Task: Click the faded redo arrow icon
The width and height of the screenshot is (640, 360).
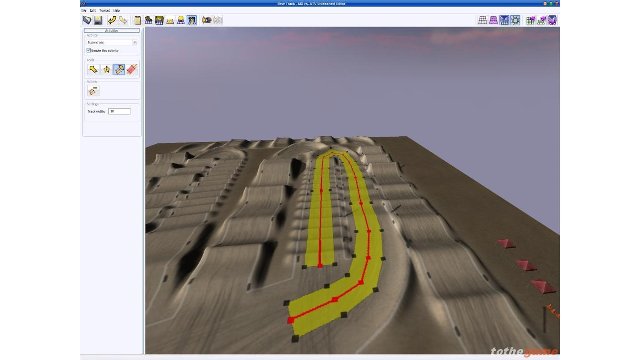Action: [x=123, y=20]
